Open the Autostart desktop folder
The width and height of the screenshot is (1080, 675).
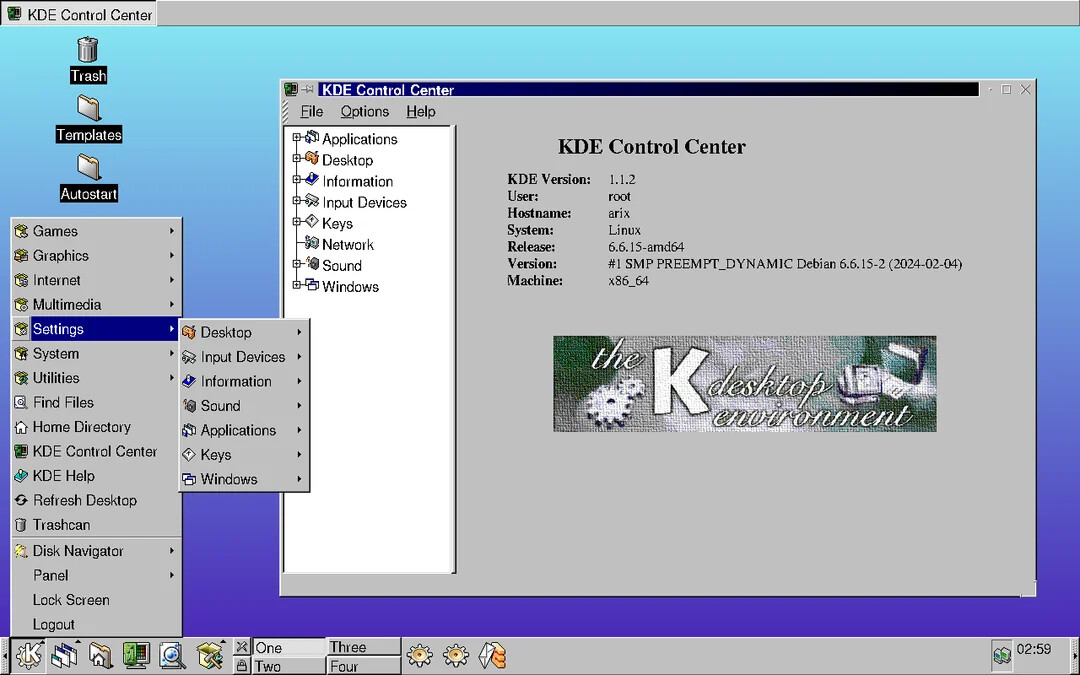pos(88,168)
